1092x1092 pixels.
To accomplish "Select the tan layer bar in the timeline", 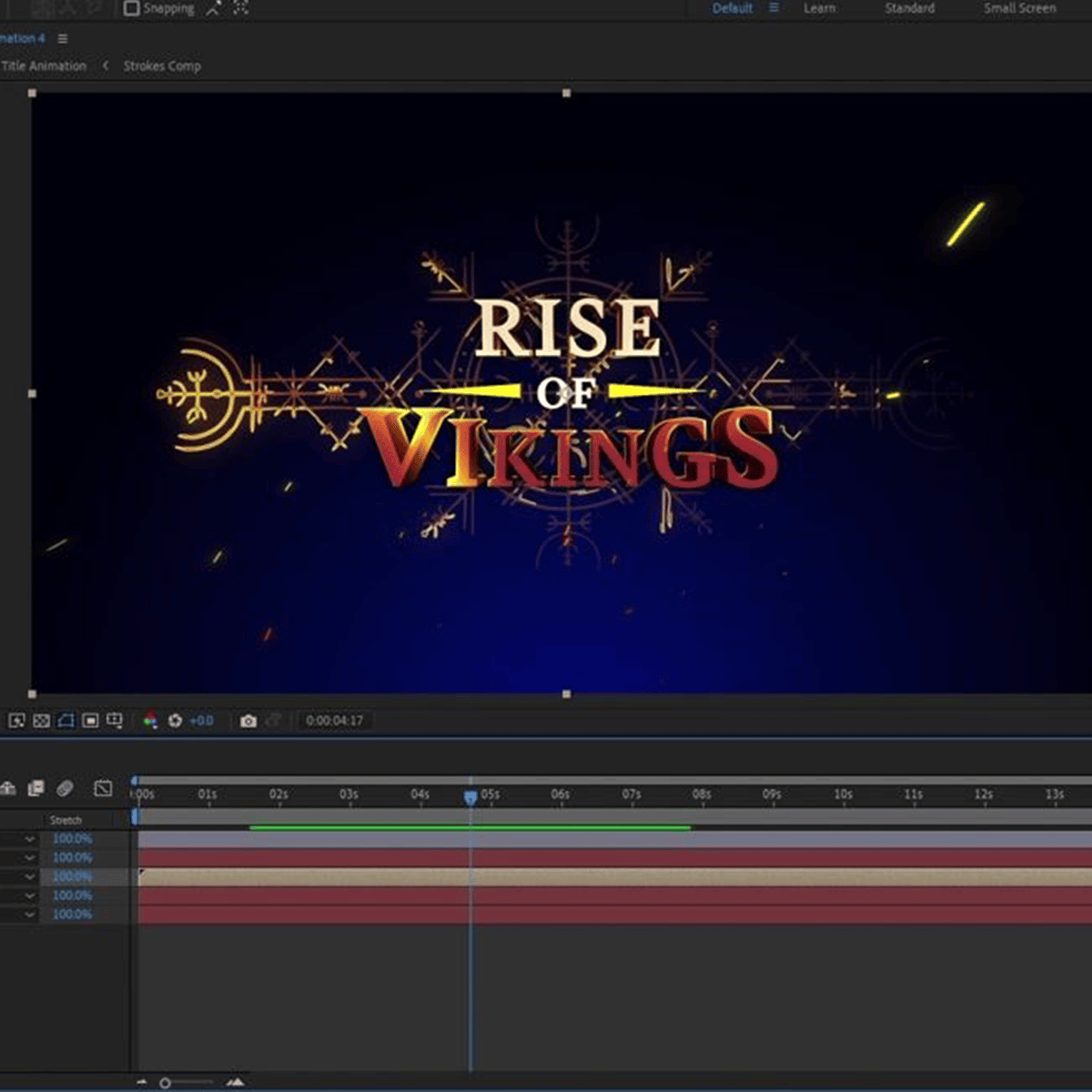I will coord(614,877).
